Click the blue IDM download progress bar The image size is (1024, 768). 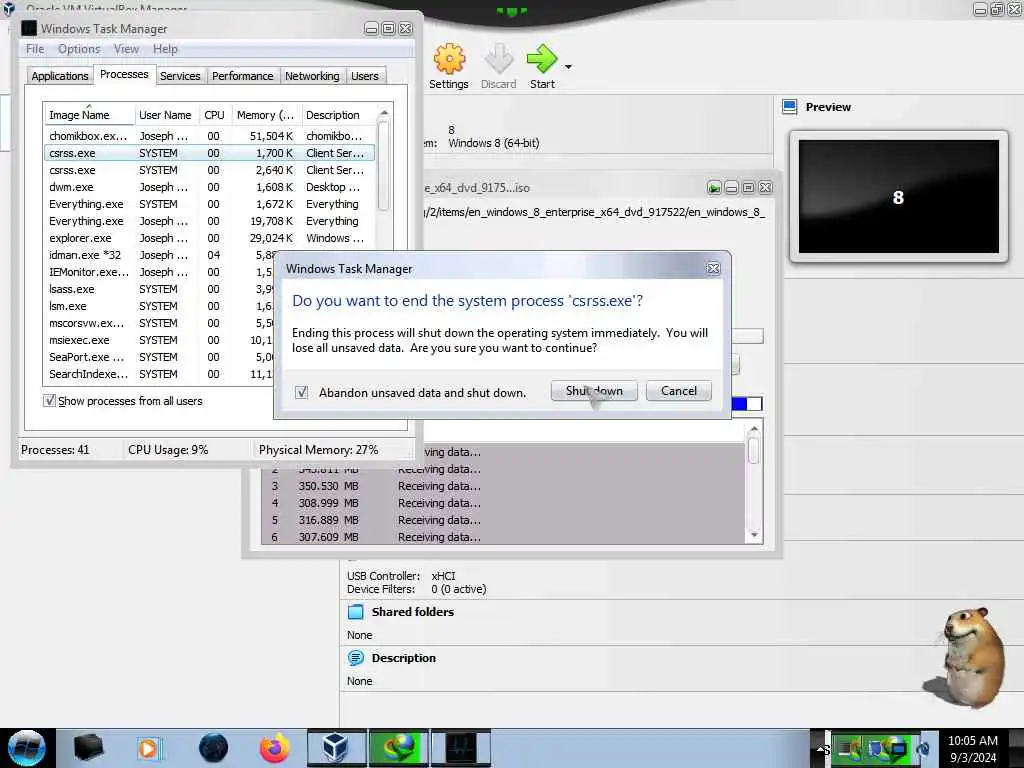[746, 404]
